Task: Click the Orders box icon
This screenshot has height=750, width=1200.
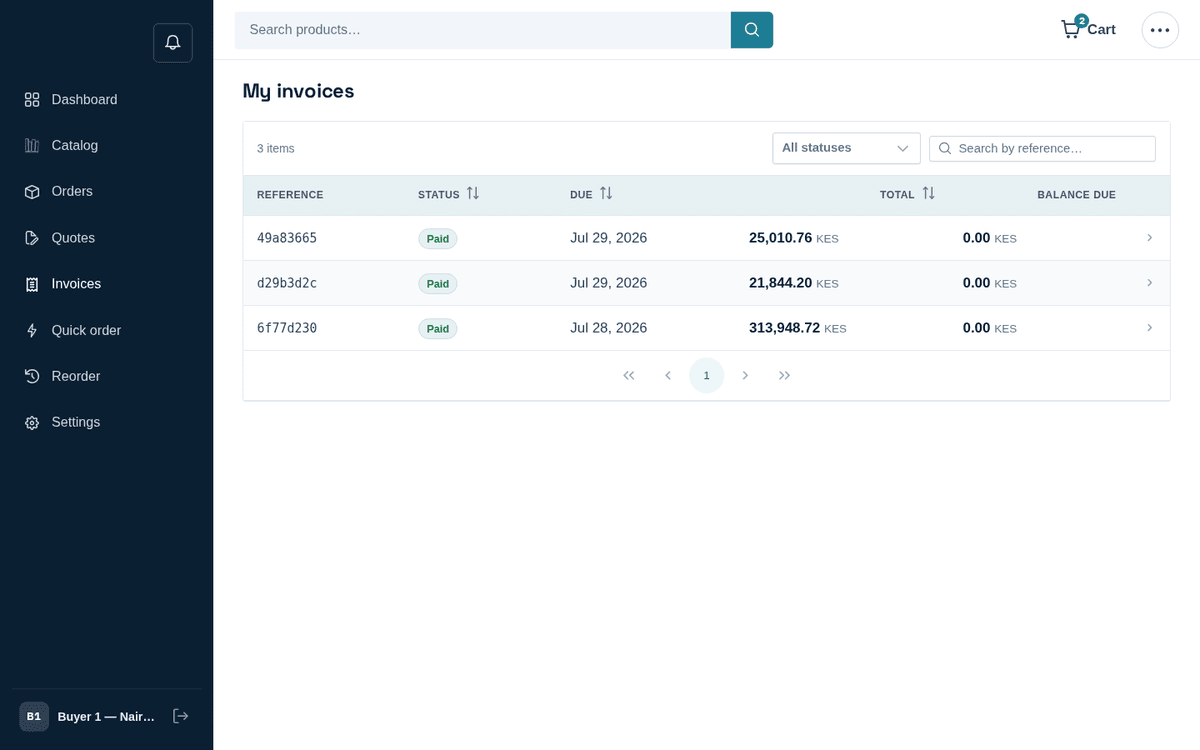Action: point(32,192)
